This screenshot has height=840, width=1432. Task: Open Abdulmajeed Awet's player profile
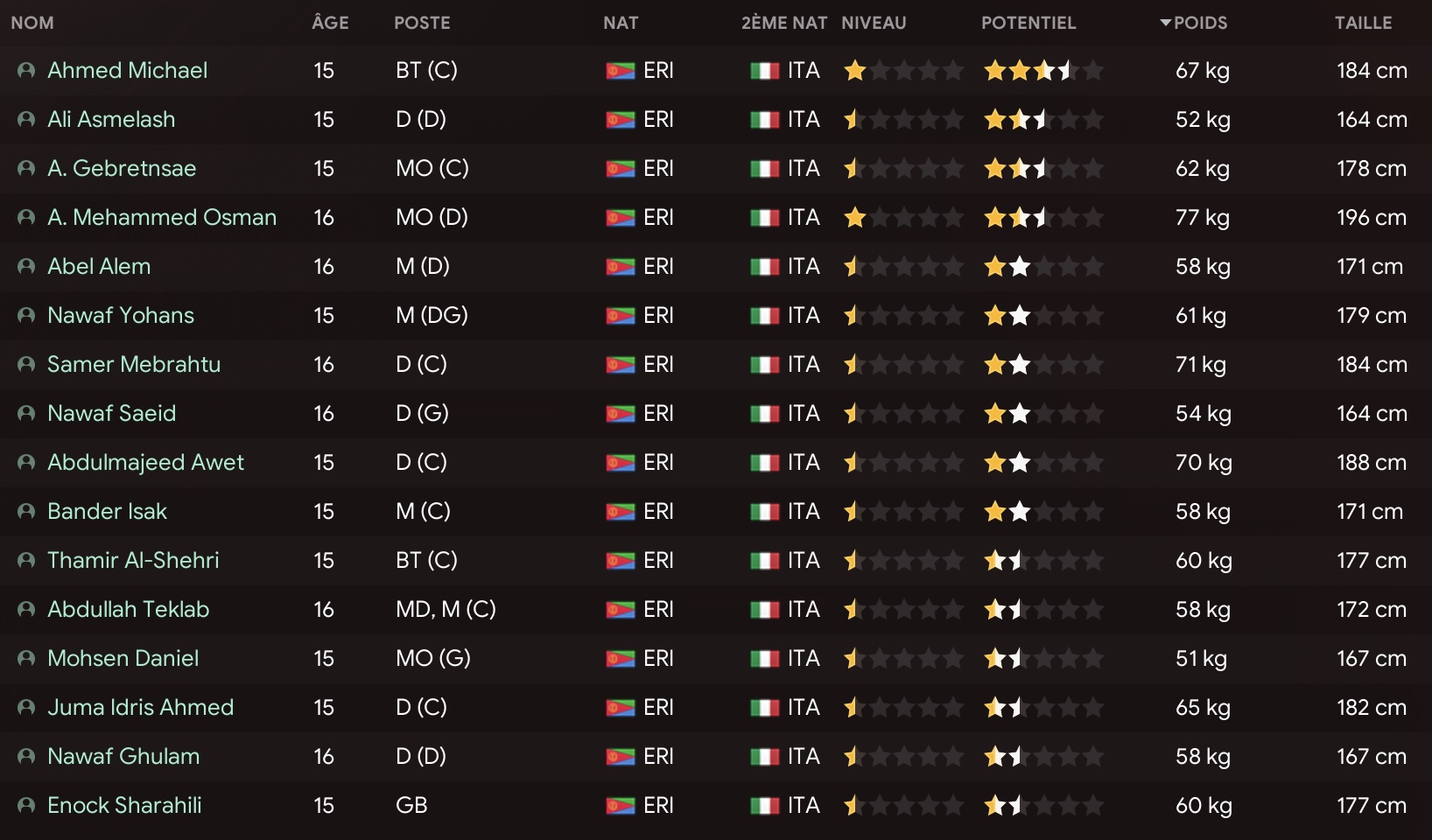click(x=145, y=462)
